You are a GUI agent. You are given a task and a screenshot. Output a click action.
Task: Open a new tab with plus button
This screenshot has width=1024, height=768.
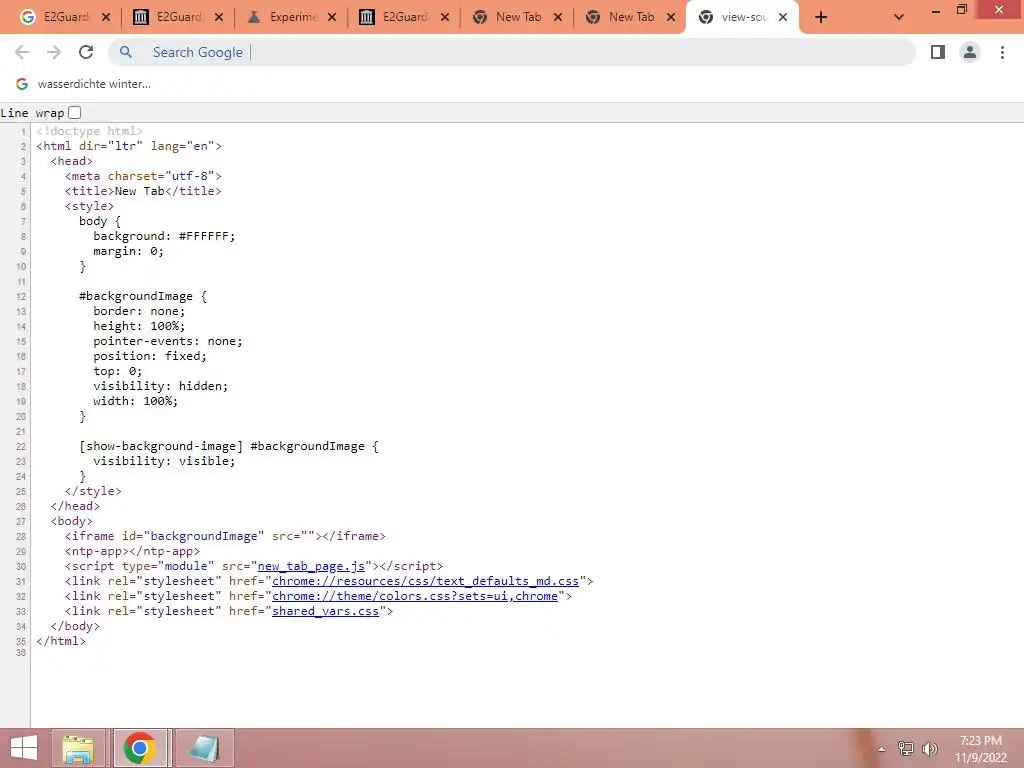coord(821,18)
